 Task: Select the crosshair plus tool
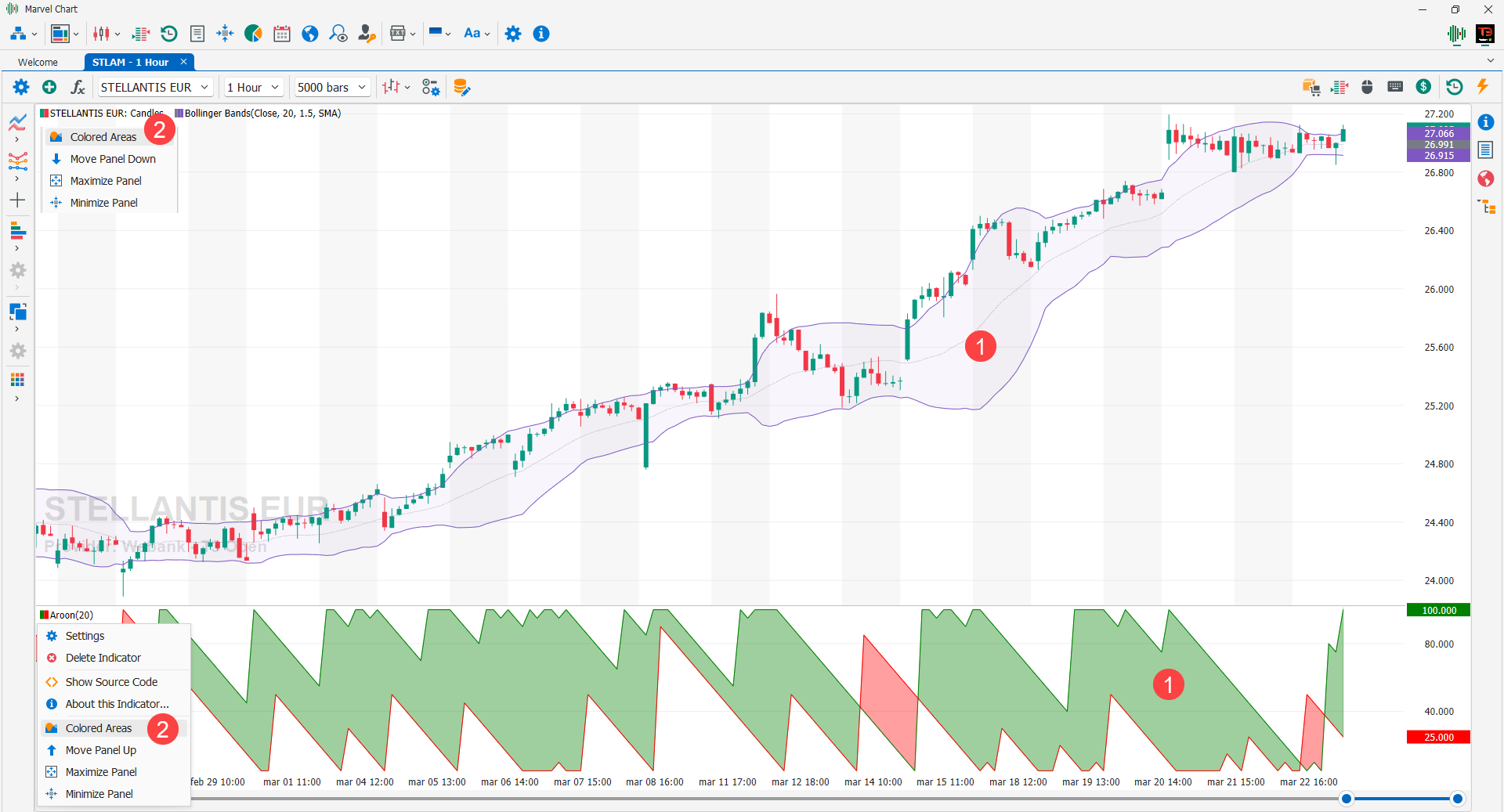coord(17,200)
